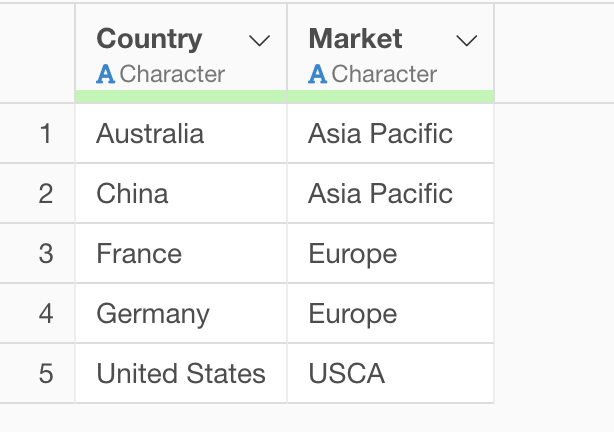This screenshot has width=614, height=432.
Task: Open the Market column dropdown menu
Action: [x=466, y=41]
